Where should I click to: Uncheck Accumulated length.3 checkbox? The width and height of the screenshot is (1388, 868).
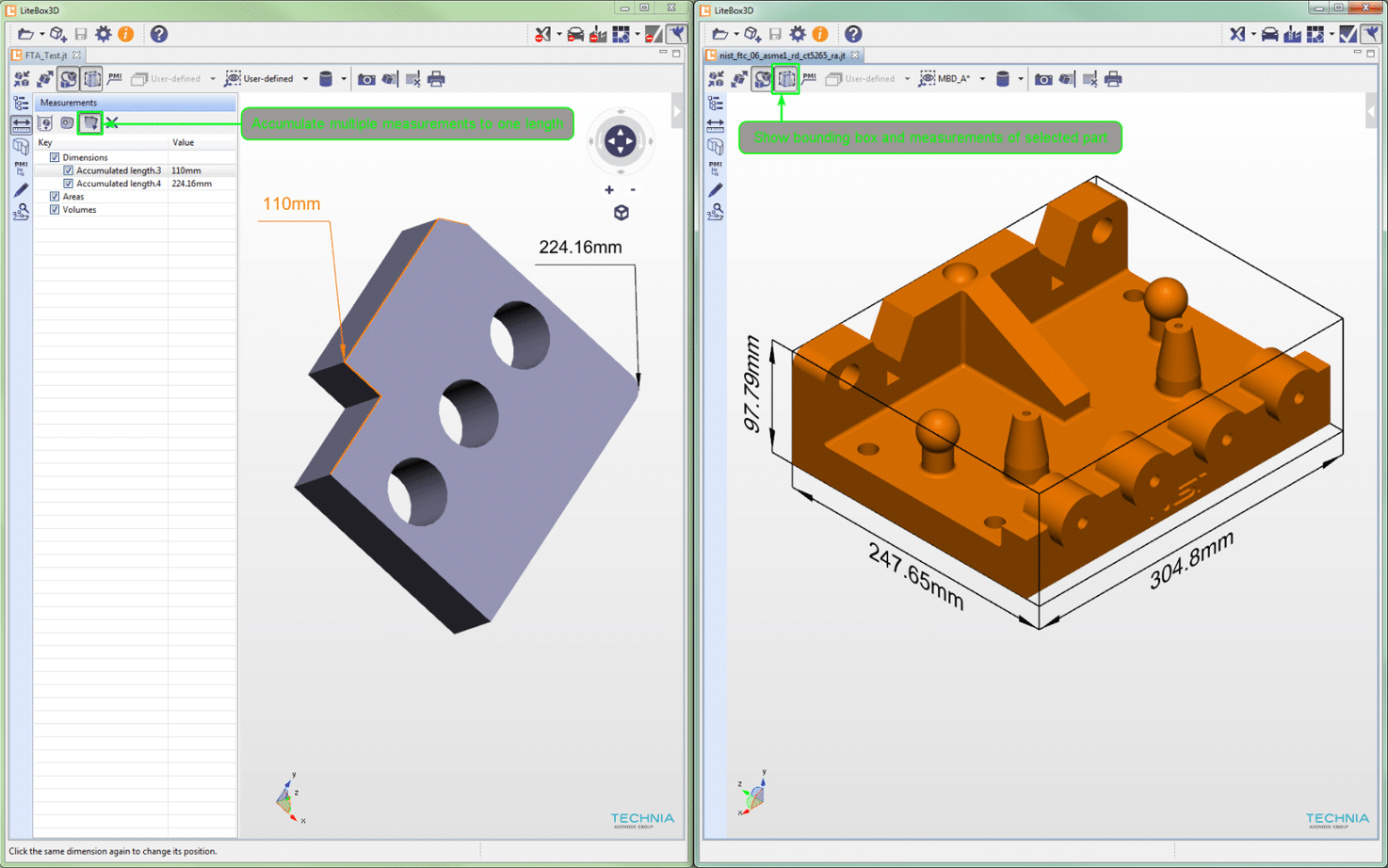tap(68, 170)
